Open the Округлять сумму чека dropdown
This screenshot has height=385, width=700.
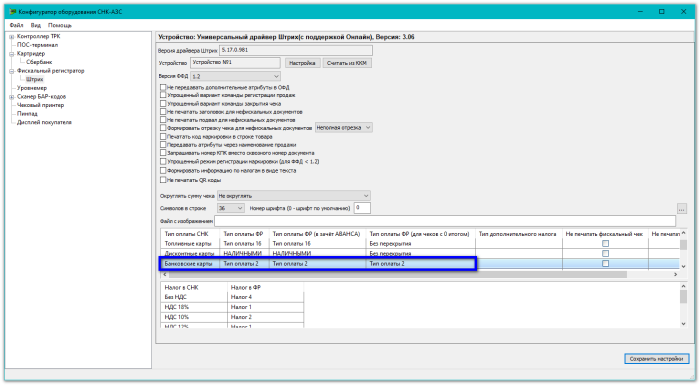coord(294,196)
